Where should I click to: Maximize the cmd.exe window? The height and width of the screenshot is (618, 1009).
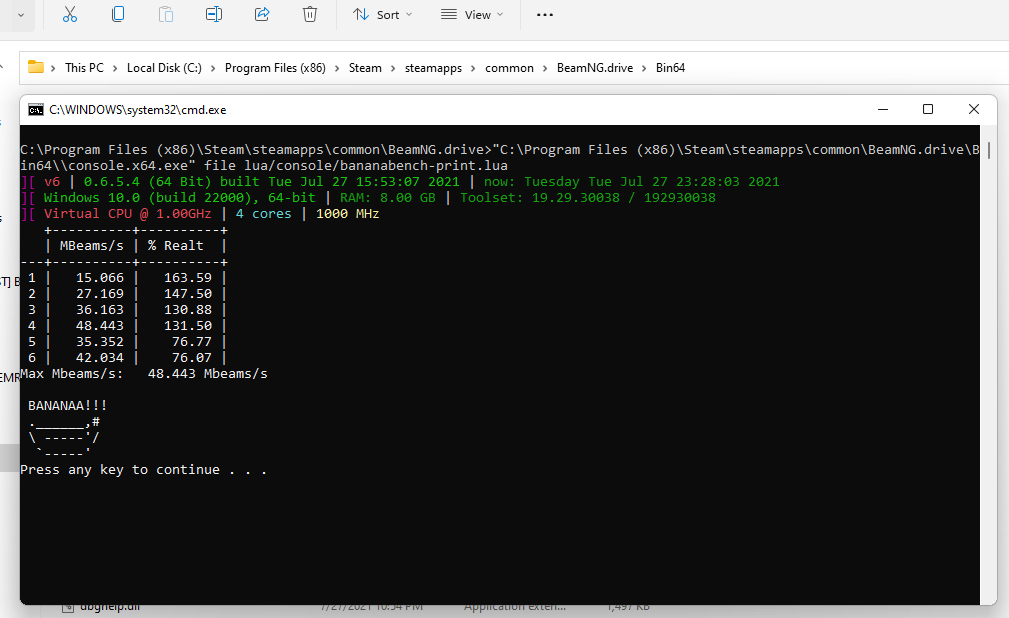point(928,109)
